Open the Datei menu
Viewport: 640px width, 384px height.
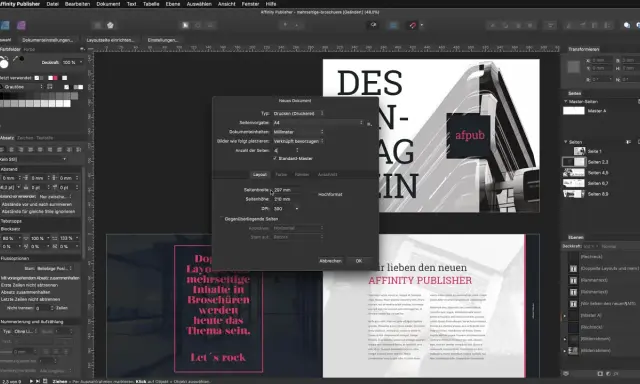coord(53,4)
